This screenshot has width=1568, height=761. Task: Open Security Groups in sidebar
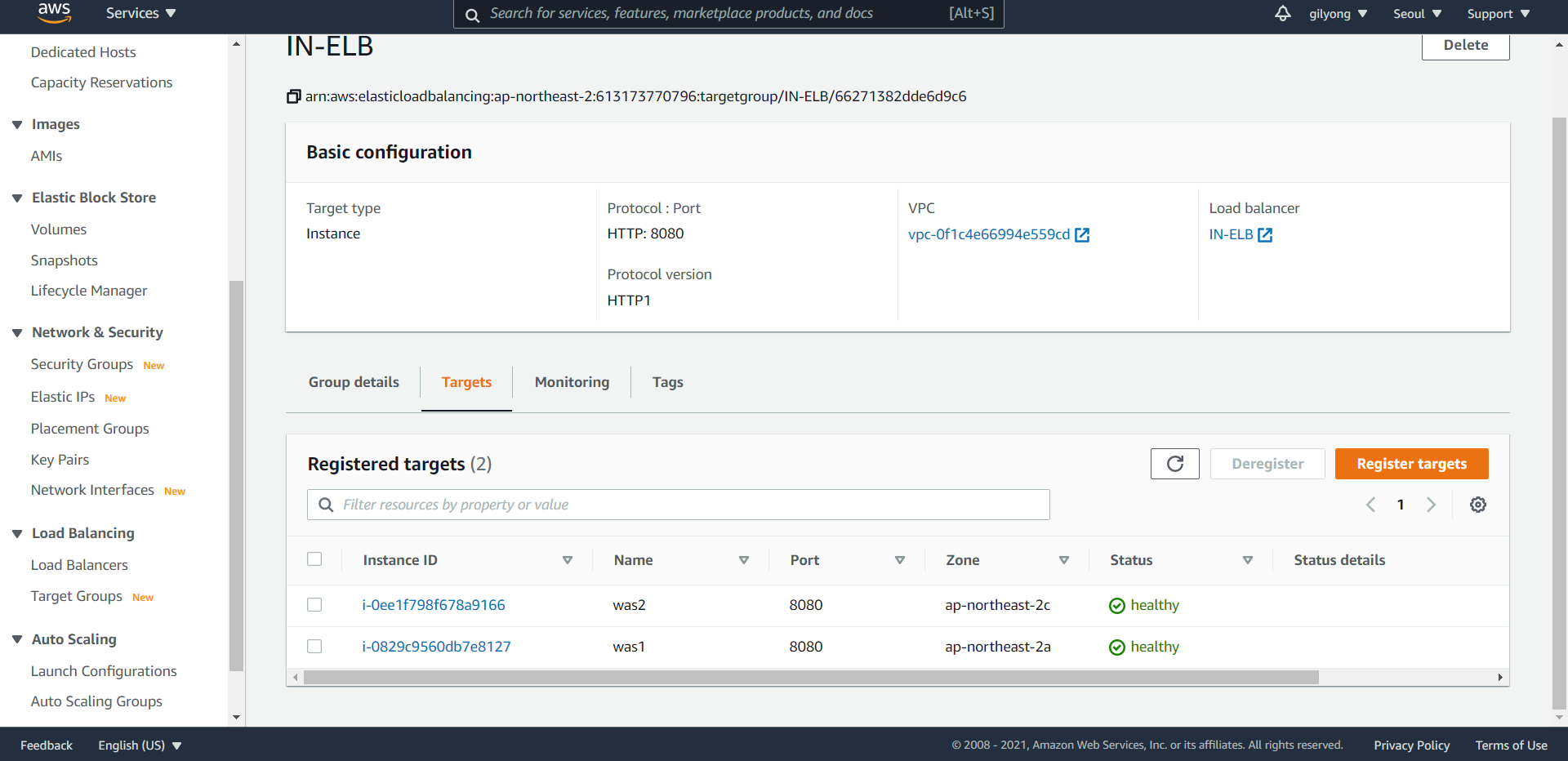tap(82, 364)
